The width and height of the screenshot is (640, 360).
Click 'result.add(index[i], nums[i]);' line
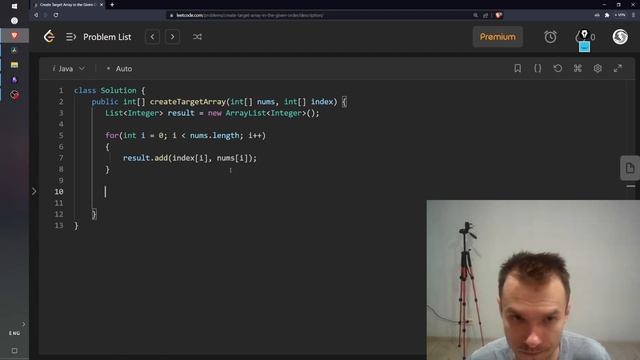point(190,158)
